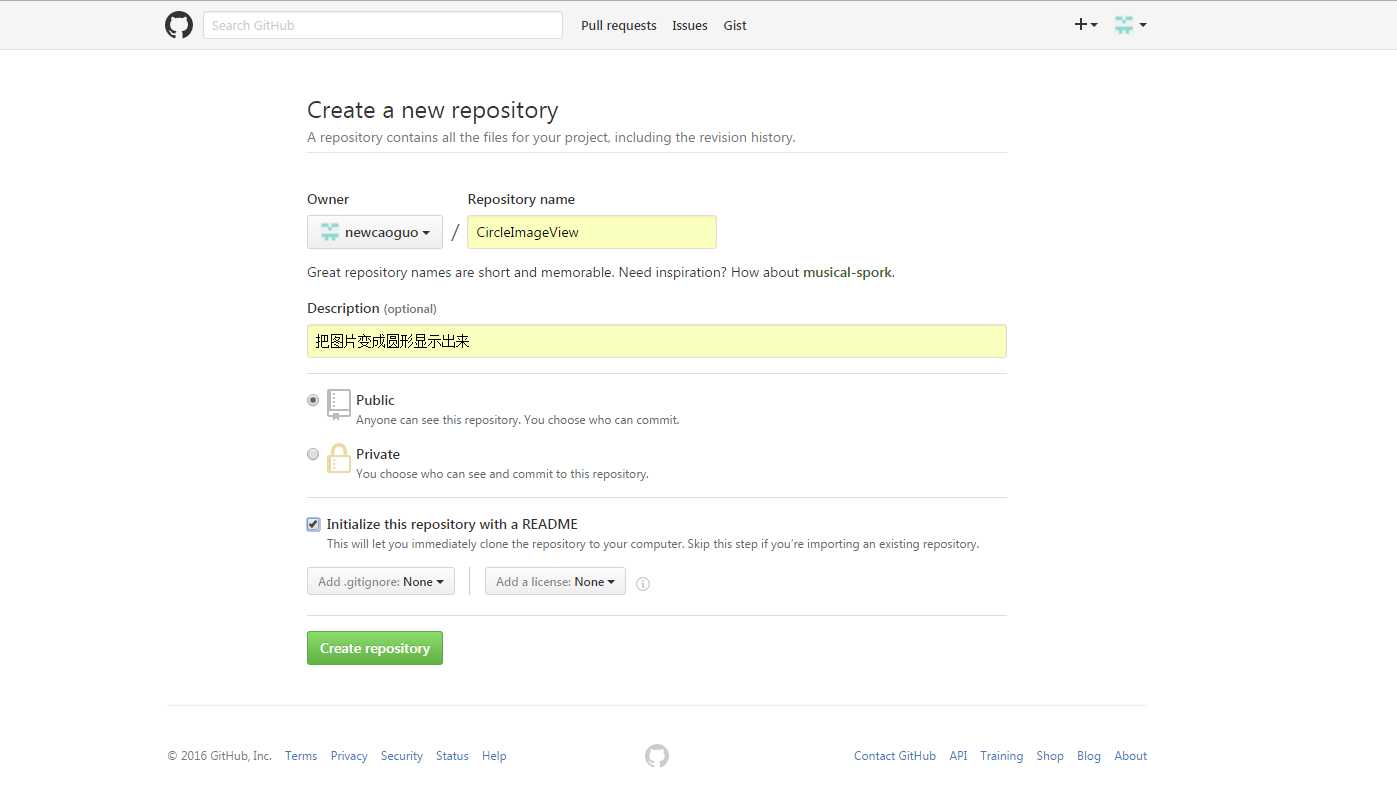Expand the Add .gitignore dropdown
Screen dimensions: 1397x796
381,581
